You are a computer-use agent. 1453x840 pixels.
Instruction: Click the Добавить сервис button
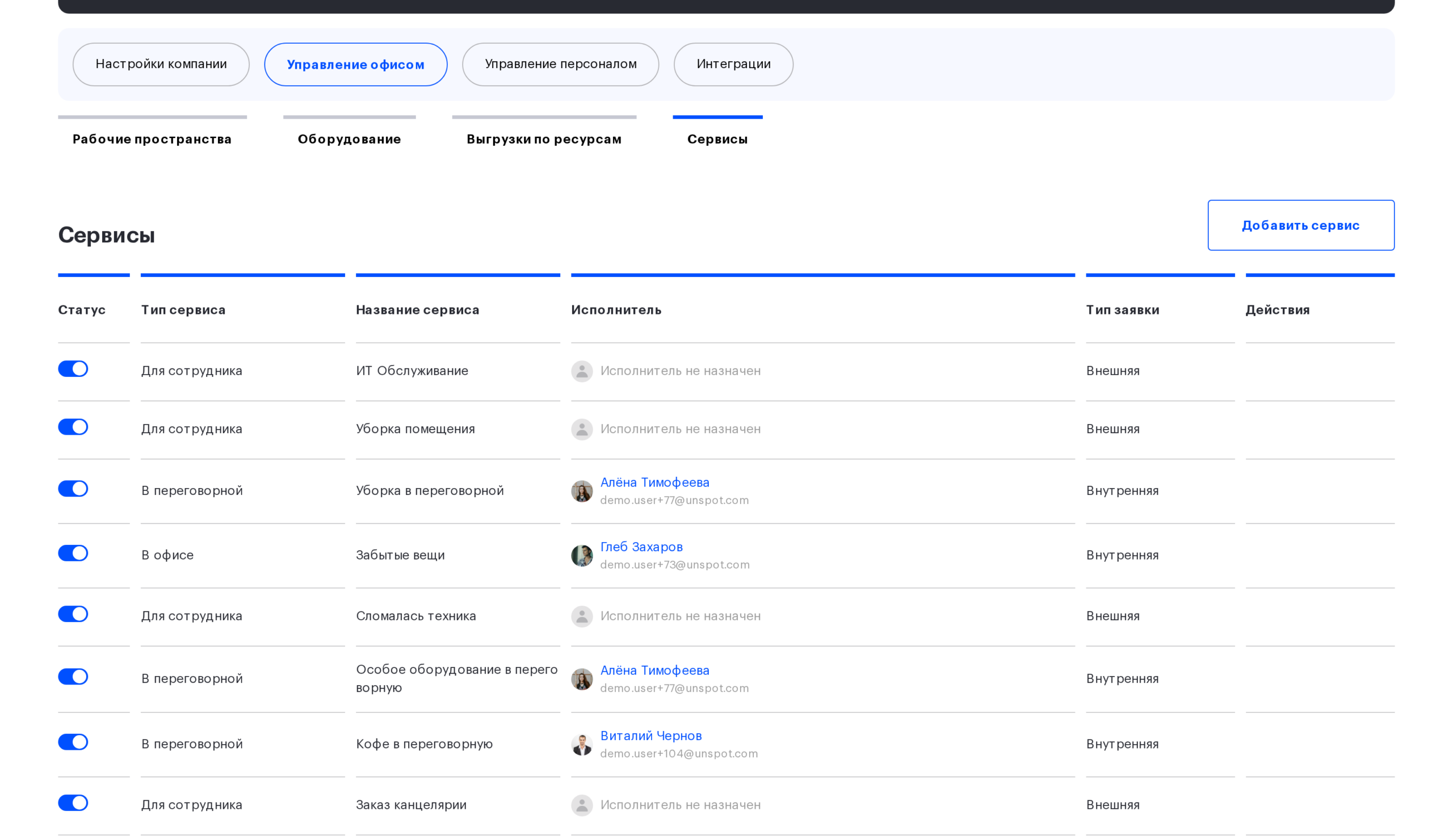(x=1301, y=225)
